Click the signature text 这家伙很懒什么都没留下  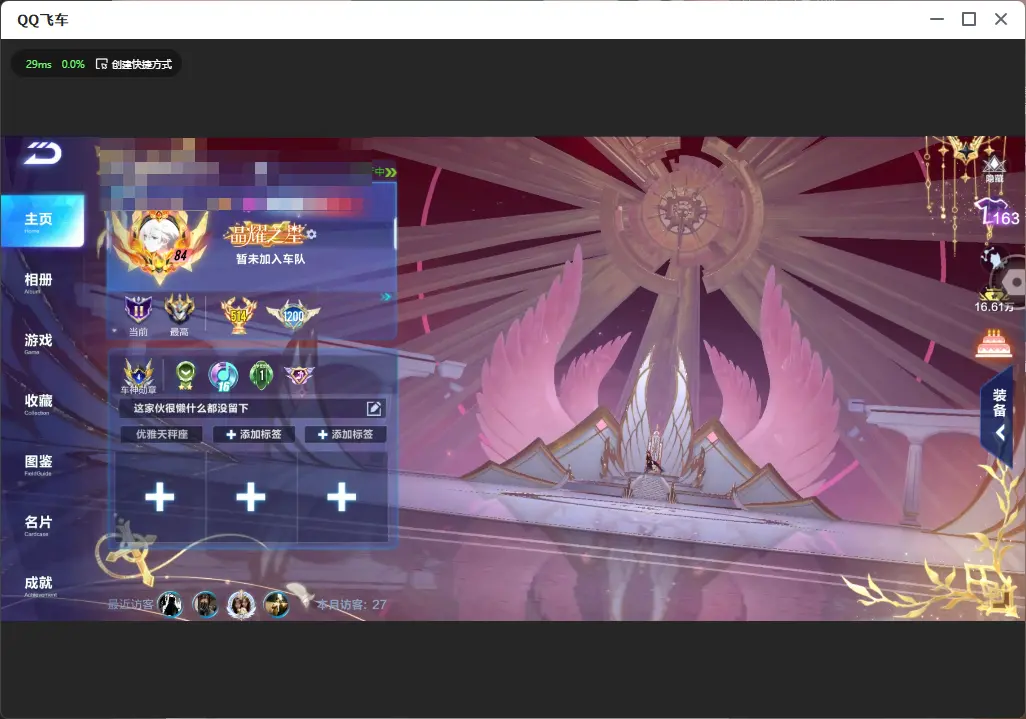191,409
